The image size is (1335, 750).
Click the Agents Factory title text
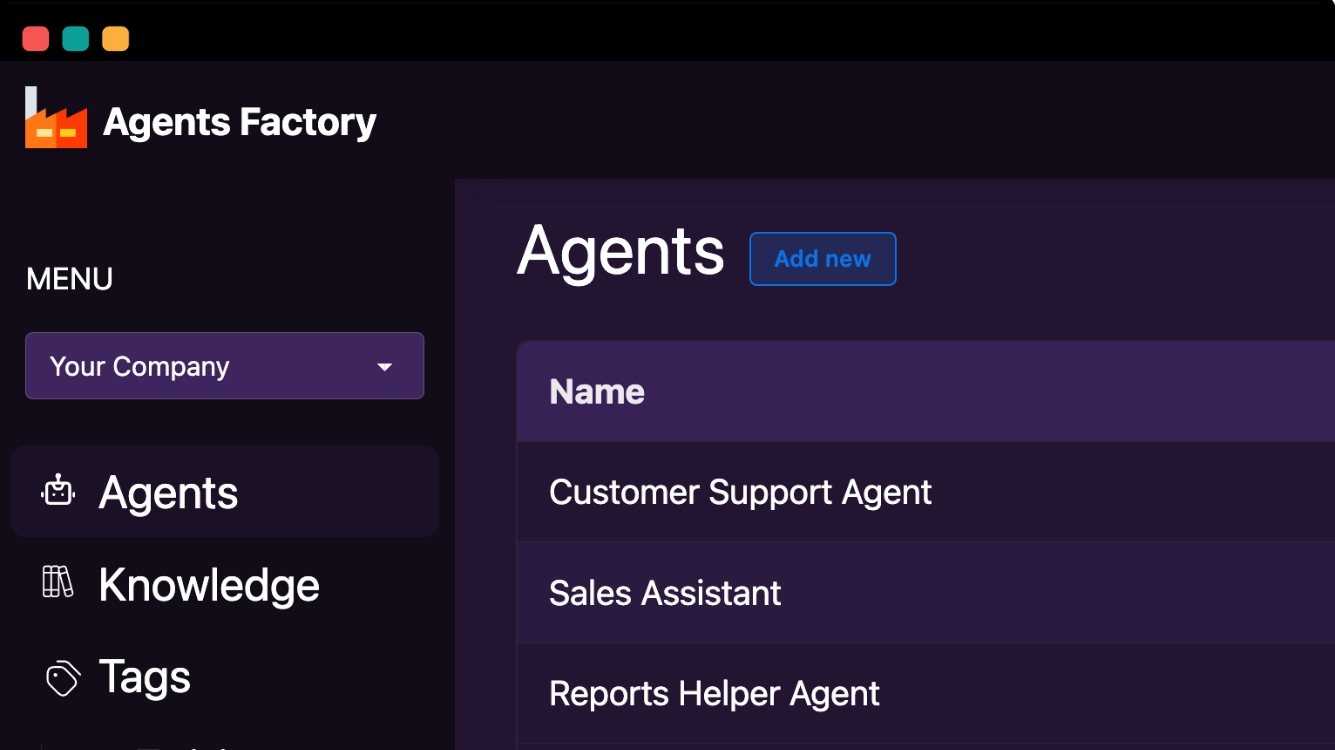pos(240,122)
